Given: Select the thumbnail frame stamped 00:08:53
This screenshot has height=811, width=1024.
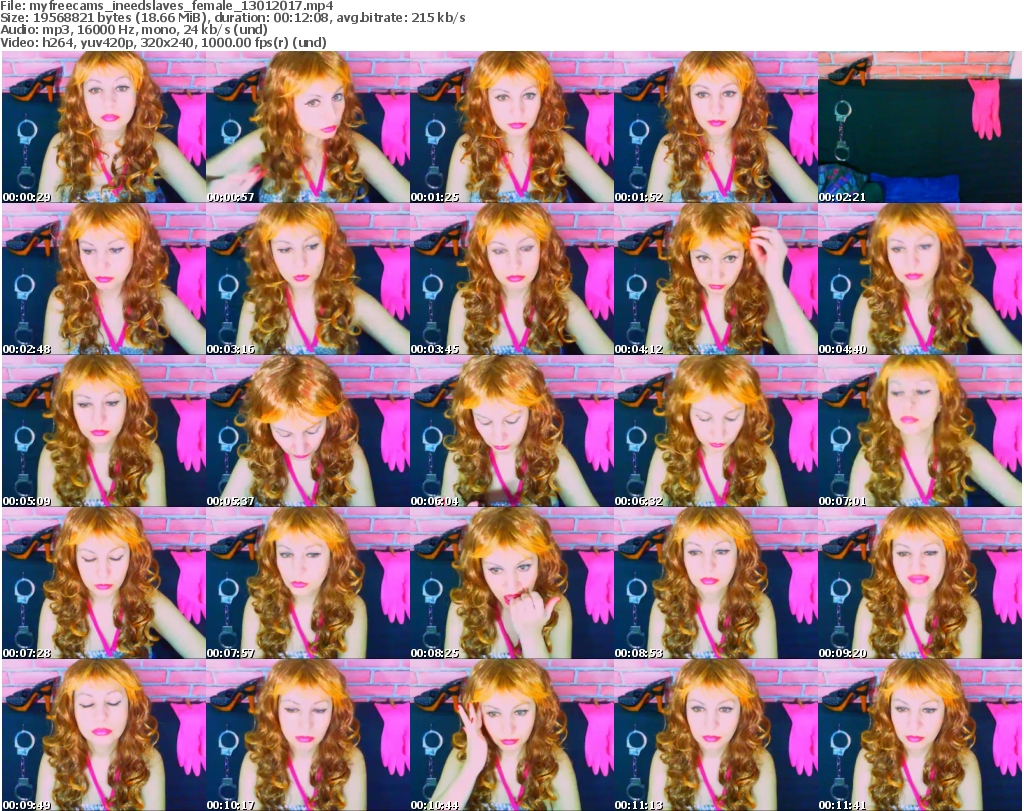Looking at the screenshot, I should pyautogui.click(x=715, y=583).
